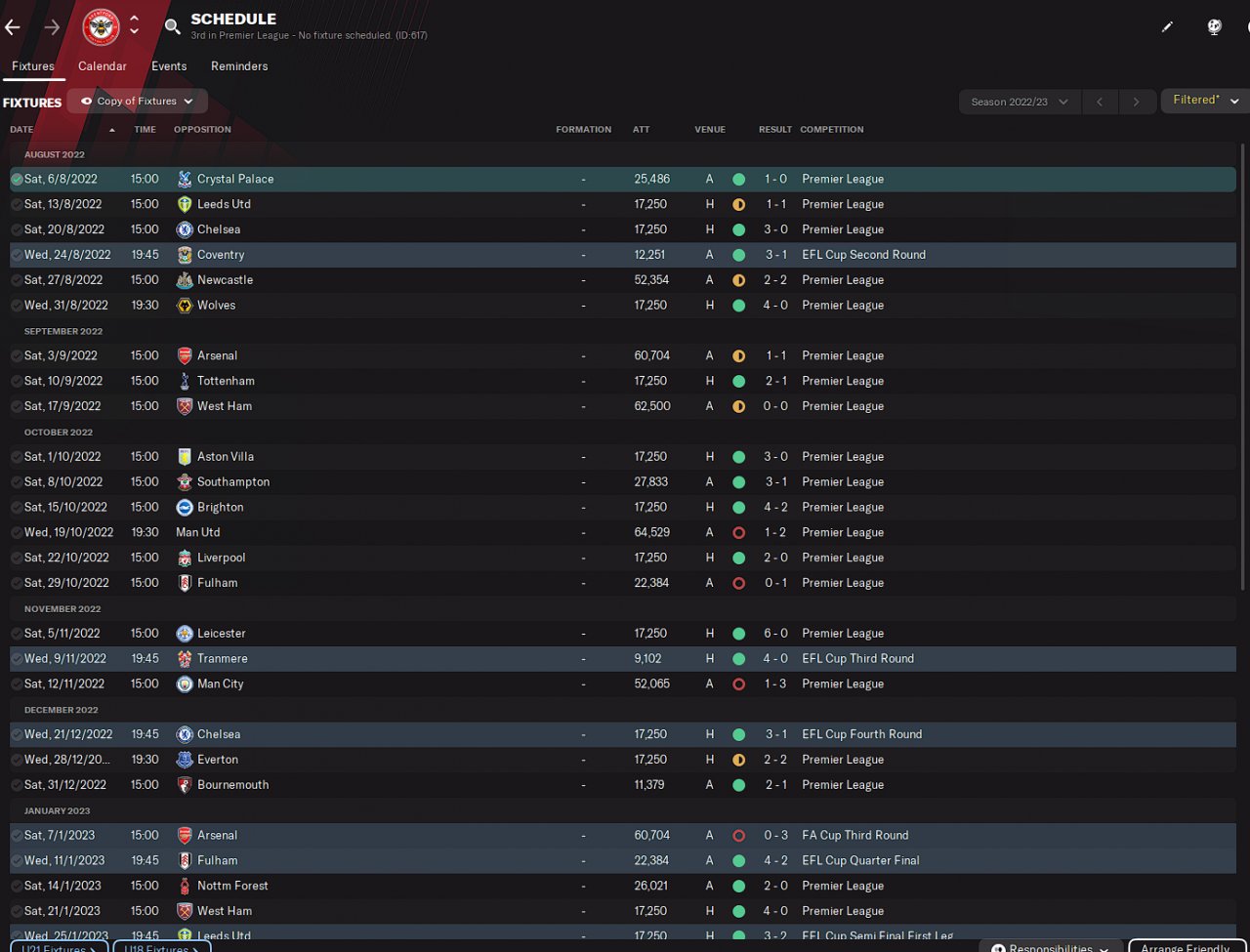Open the Filtered dropdown

pos(1205,101)
